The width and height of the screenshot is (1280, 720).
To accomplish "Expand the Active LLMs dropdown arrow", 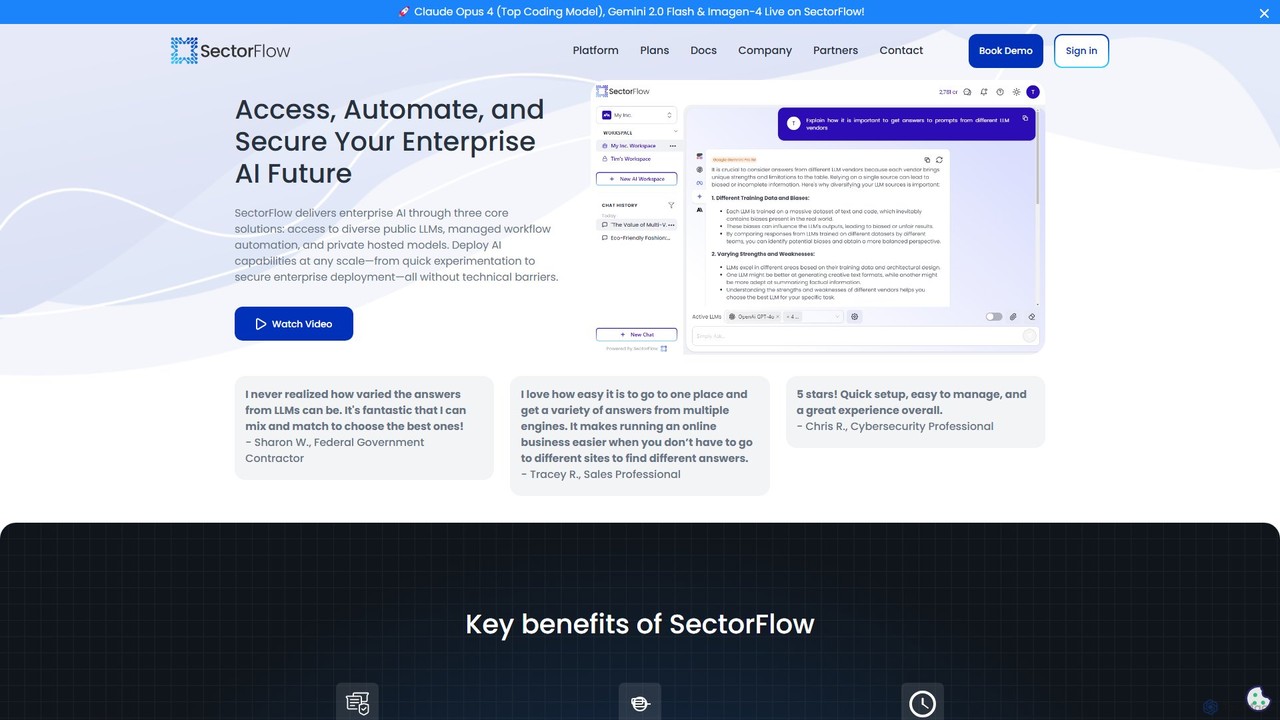I will pos(837,316).
